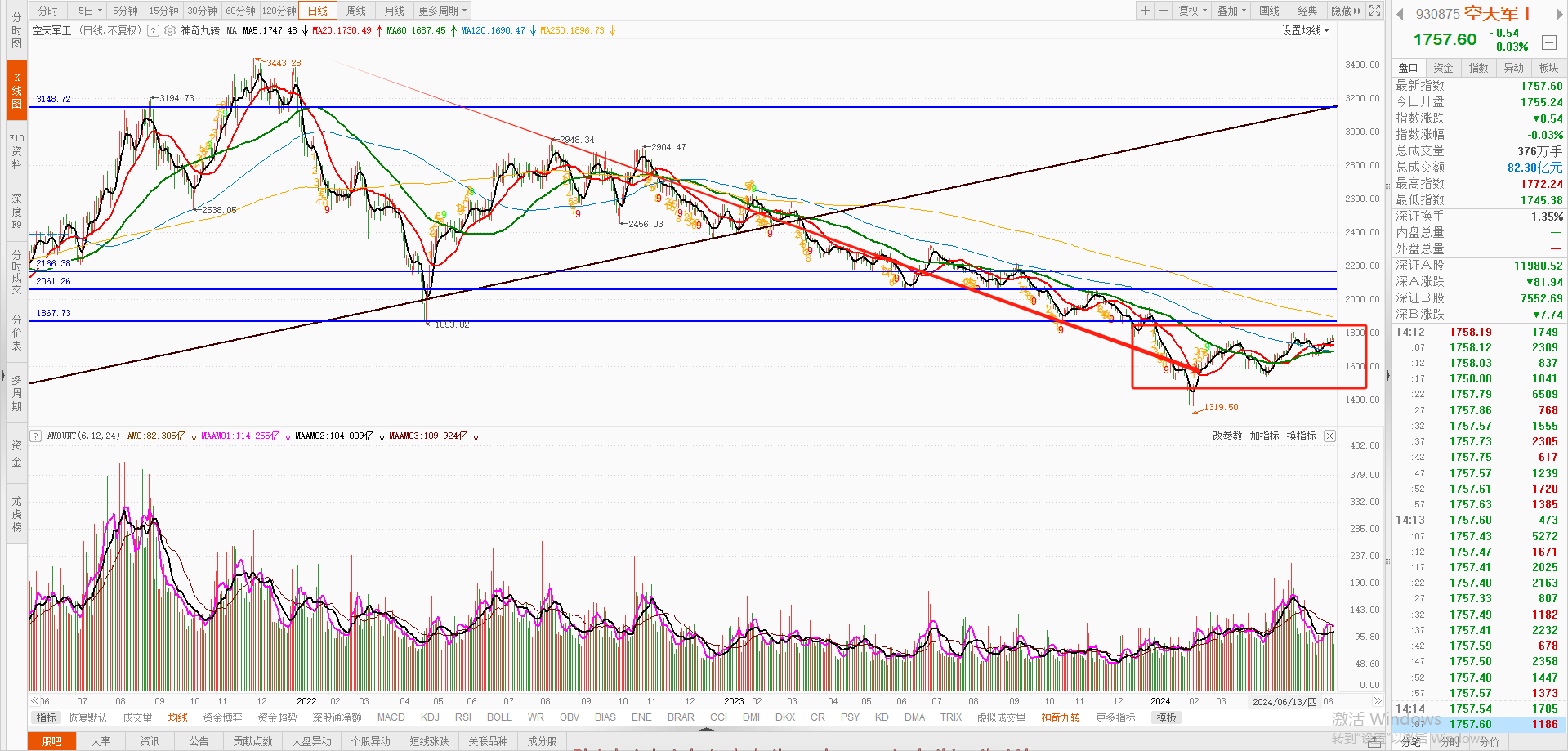The image size is (1568, 751).
Task: Click the 2024/06/13 date marker
Action: 1284,701
